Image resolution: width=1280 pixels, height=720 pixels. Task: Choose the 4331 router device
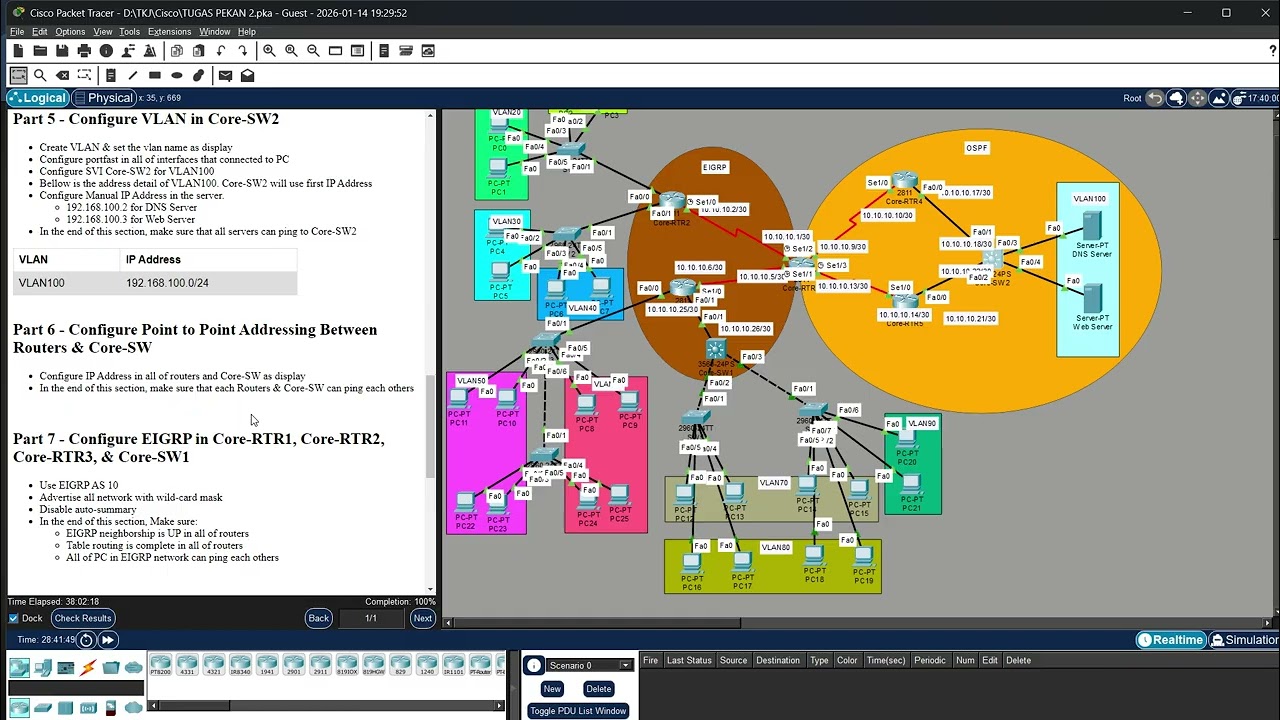point(187,665)
